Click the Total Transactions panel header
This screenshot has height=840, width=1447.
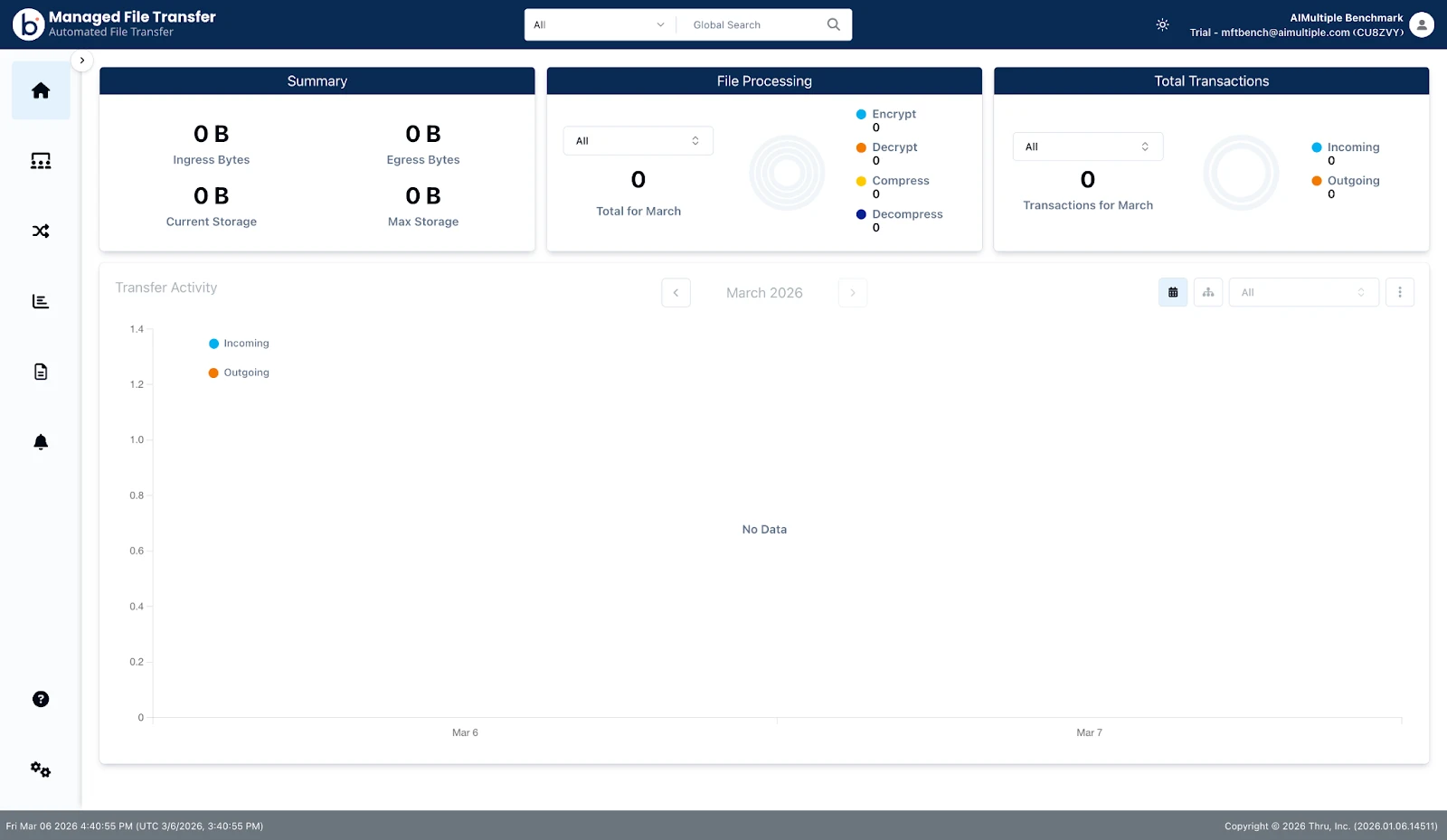point(1212,81)
